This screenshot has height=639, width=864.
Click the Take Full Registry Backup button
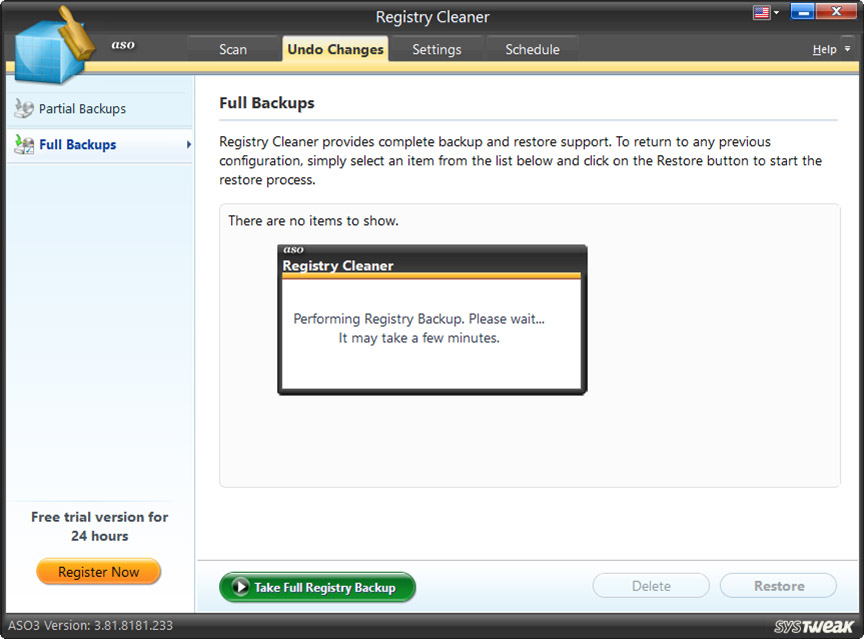pos(317,587)
